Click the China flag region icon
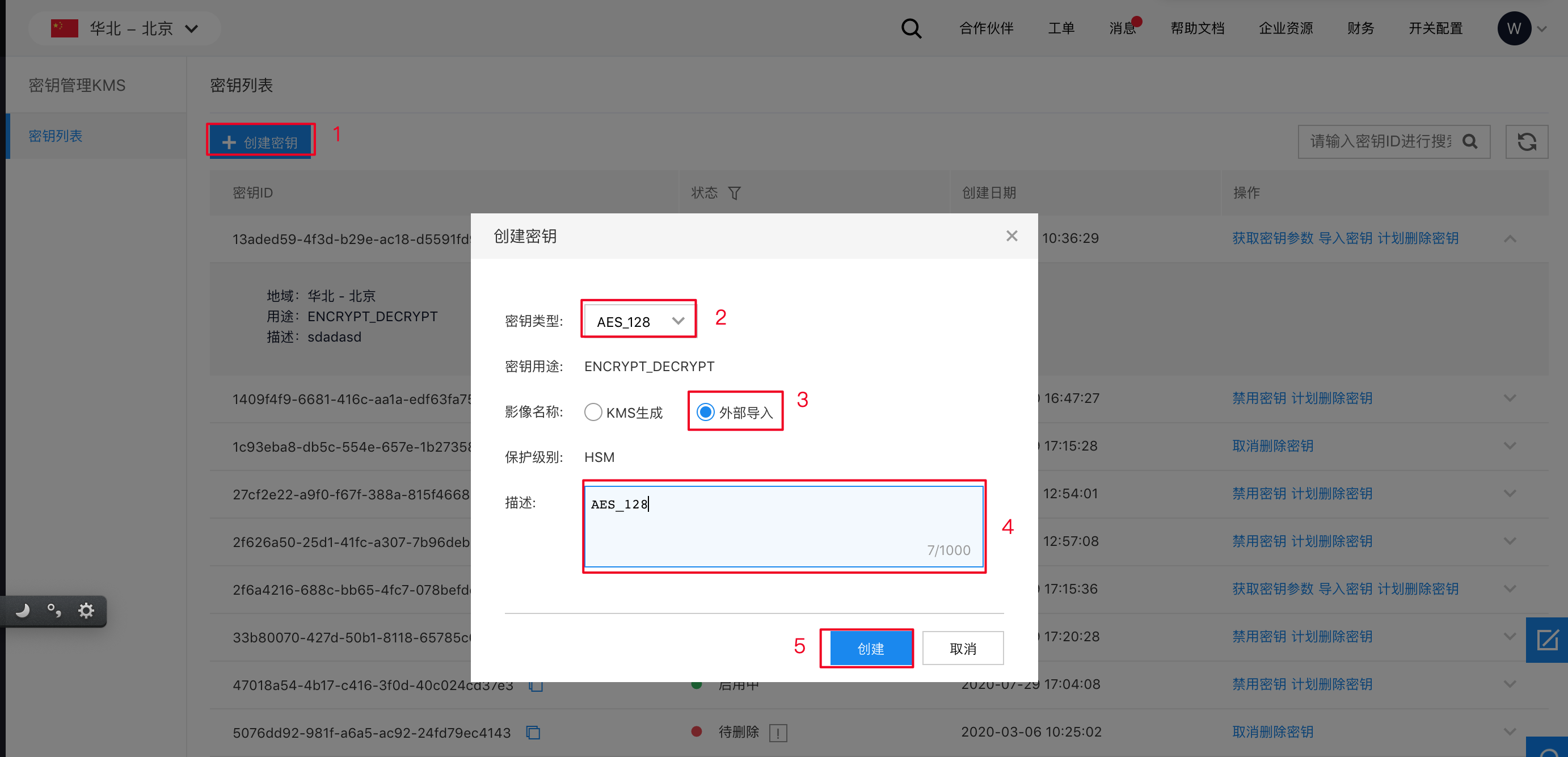This screenshot has width=1568, height=757. click(x=65, y=28)
